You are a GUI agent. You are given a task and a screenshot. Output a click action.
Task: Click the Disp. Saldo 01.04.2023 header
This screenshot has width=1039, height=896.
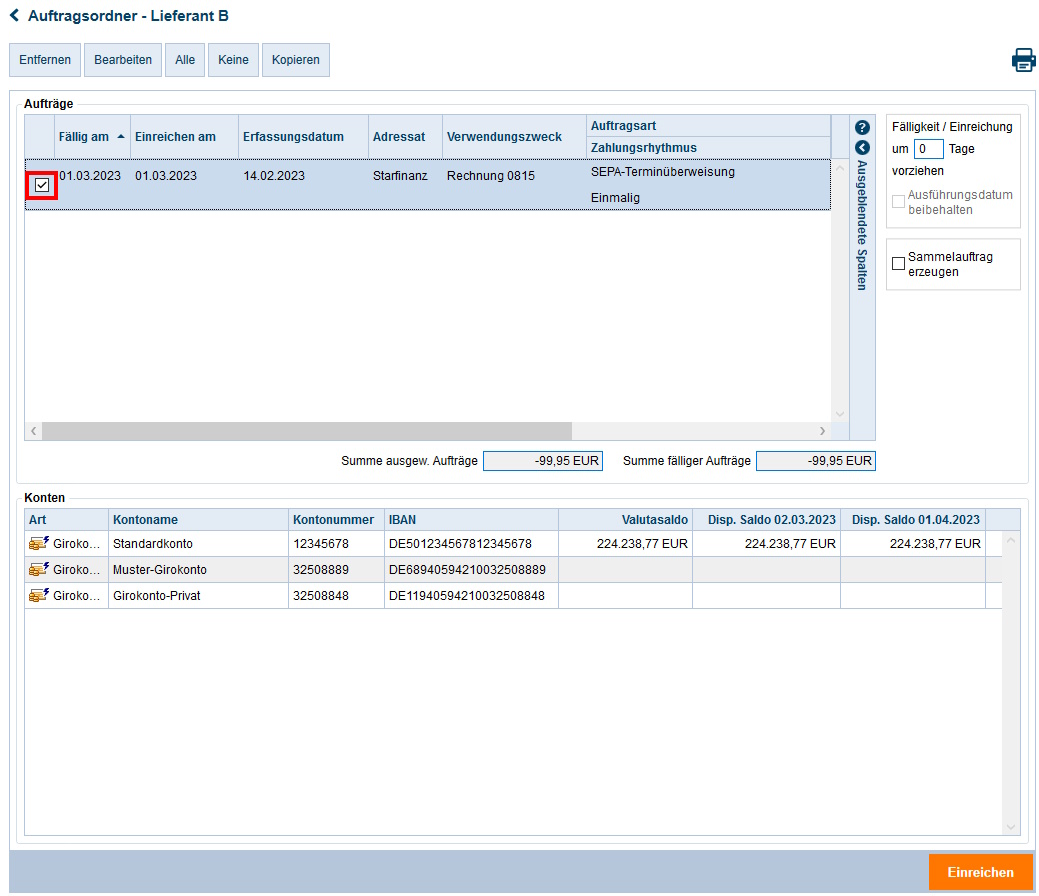913,520
